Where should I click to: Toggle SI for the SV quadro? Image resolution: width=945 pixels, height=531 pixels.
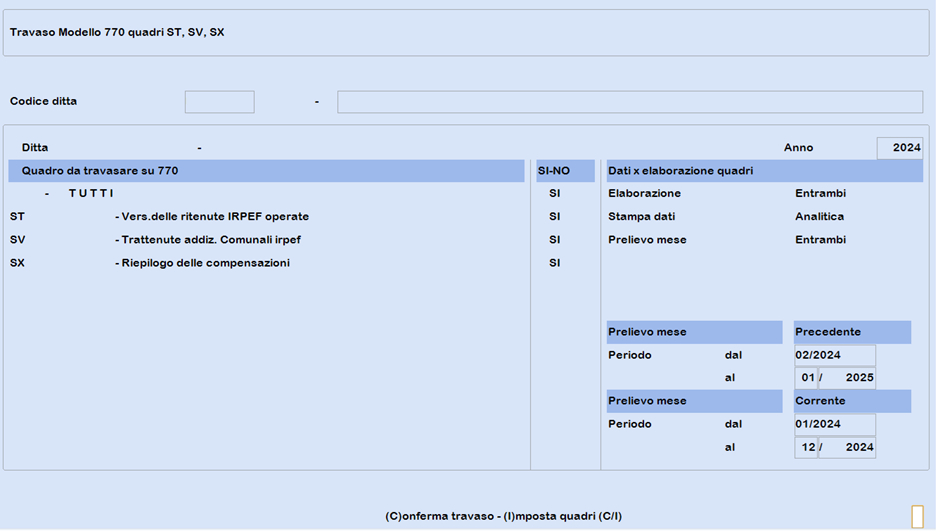(554, 240)
